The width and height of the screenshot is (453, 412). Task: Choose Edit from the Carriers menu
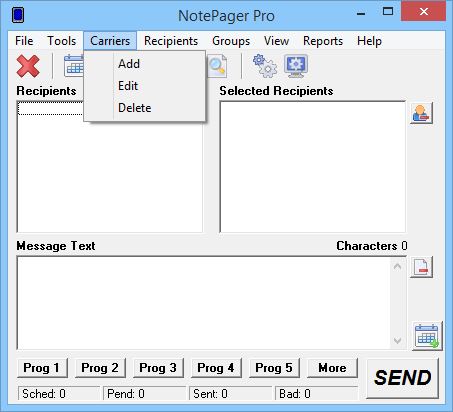[144, 86]
